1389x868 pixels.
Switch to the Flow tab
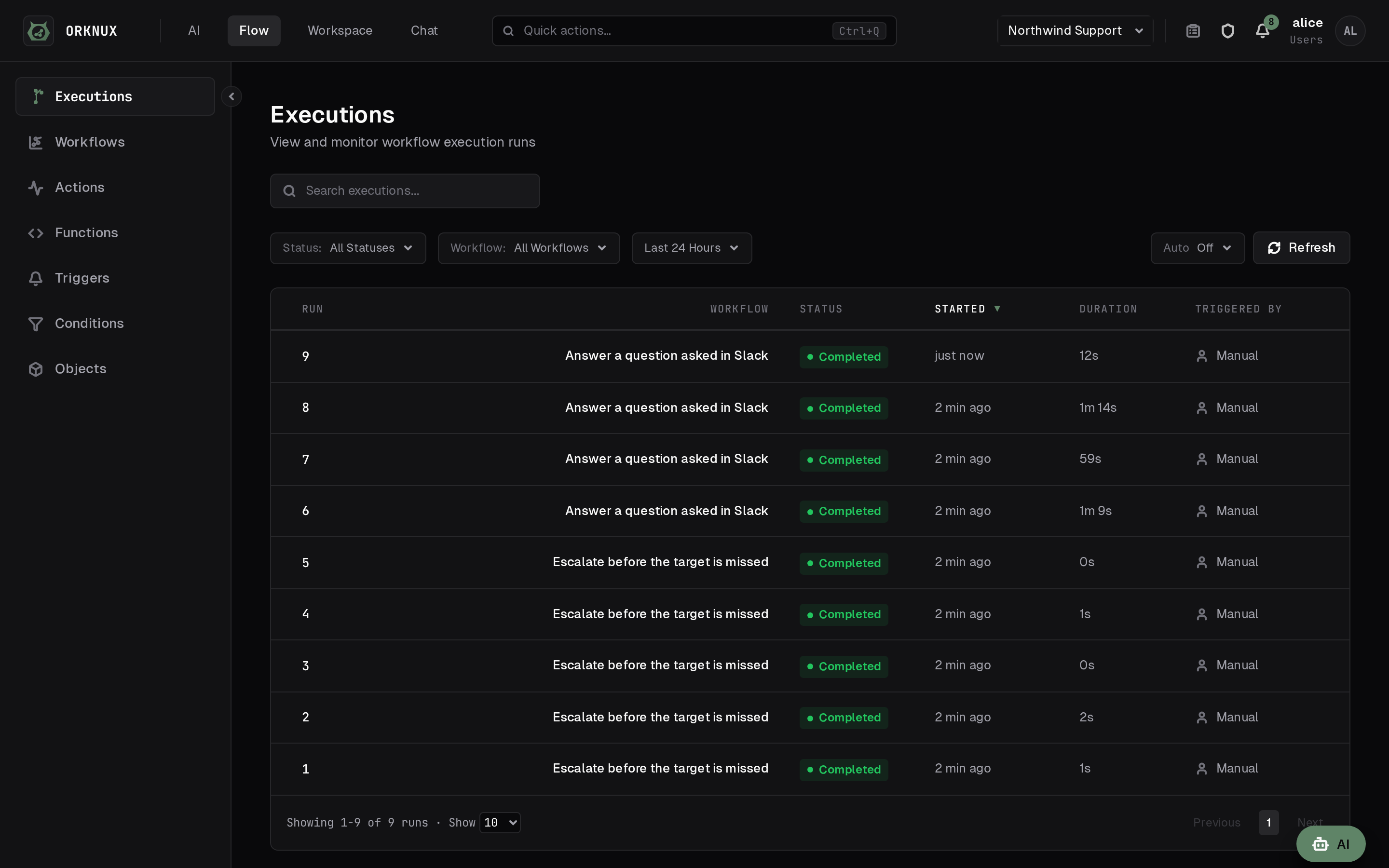[x=254, y=31]
